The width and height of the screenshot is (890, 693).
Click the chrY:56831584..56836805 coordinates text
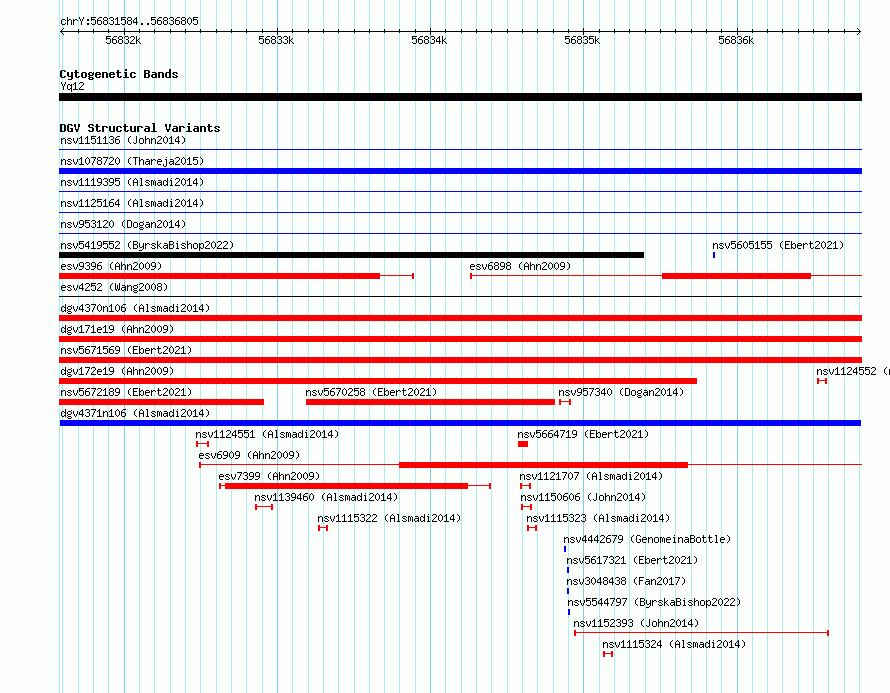pos(129,22)
